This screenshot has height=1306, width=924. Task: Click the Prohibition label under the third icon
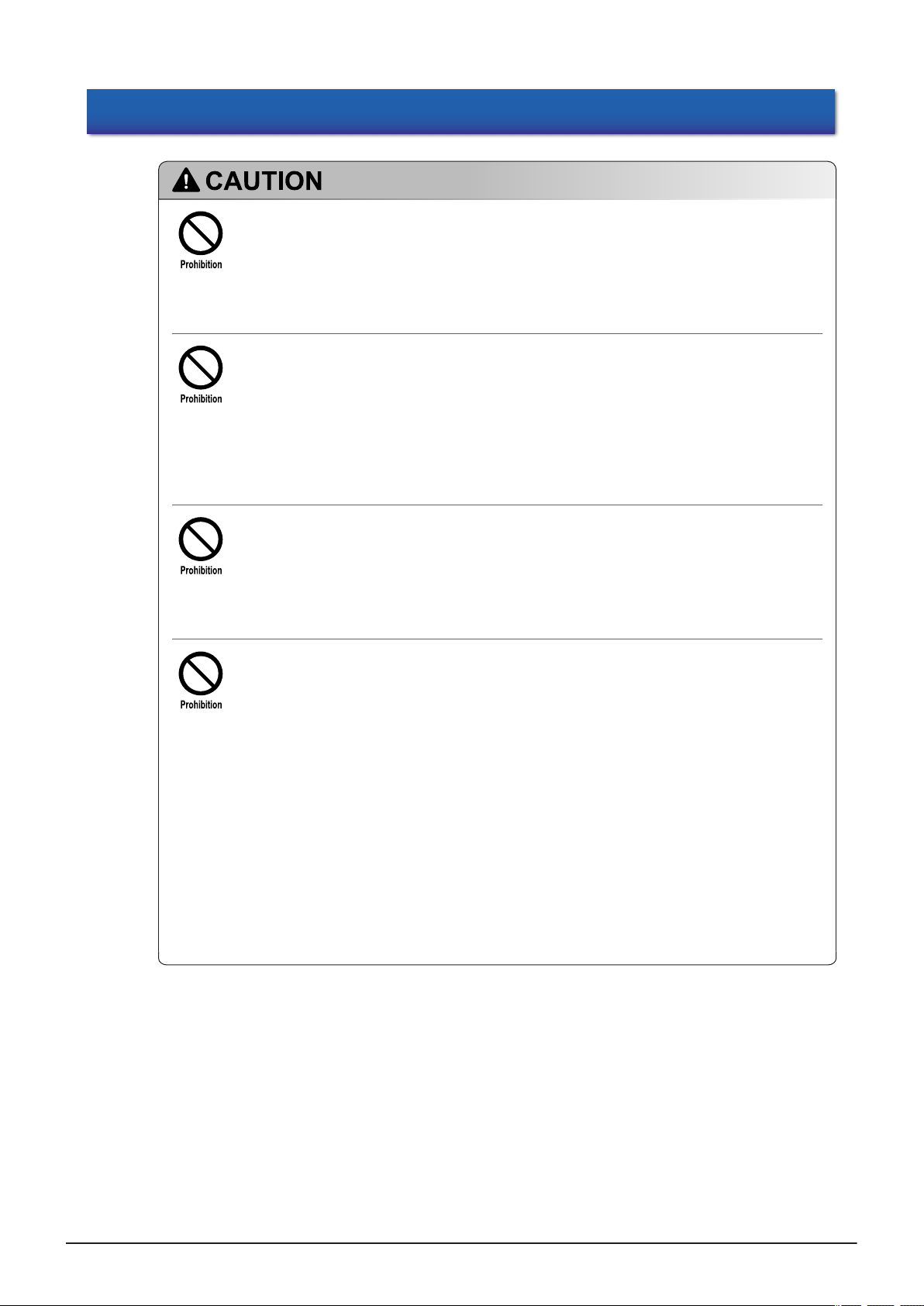point(201,570)
